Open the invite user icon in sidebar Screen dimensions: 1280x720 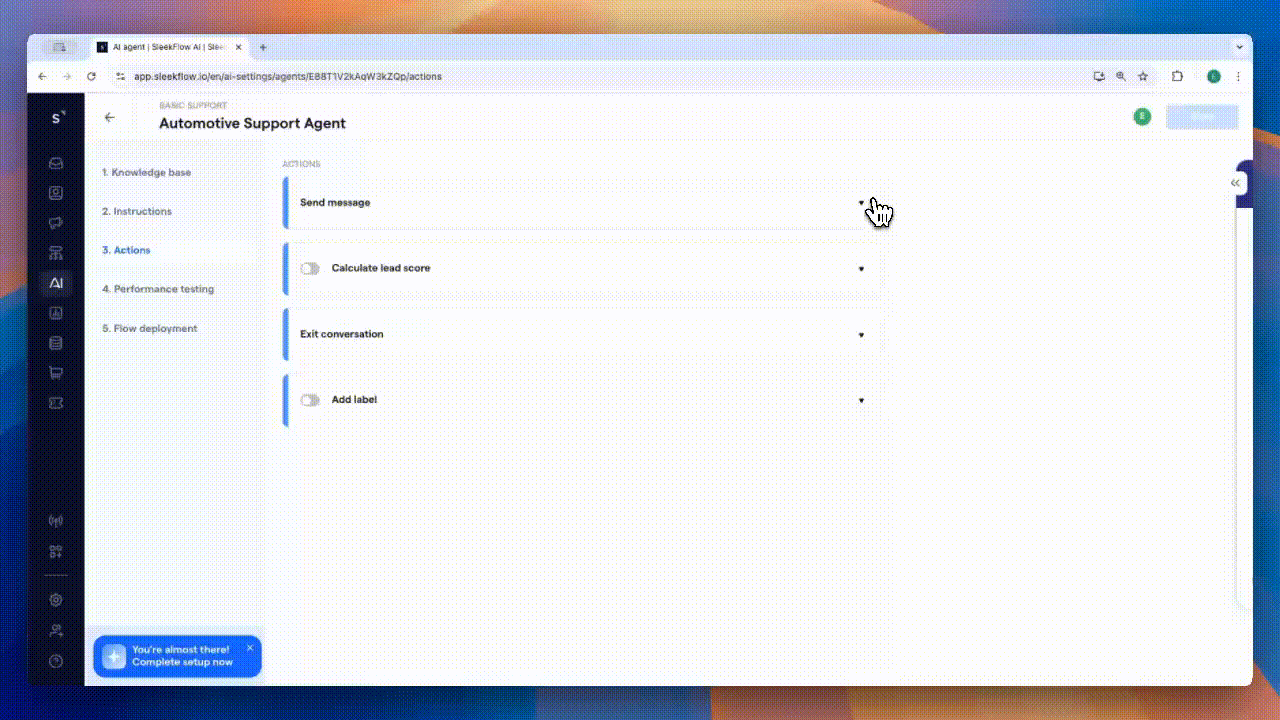pyautogui.click(x=56, y=631)
